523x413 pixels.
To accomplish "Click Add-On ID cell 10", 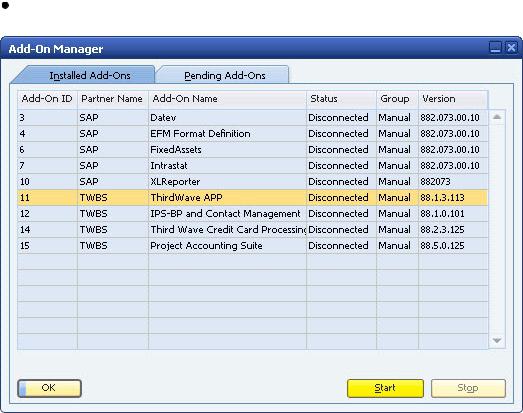I will (x=47, y=181).
